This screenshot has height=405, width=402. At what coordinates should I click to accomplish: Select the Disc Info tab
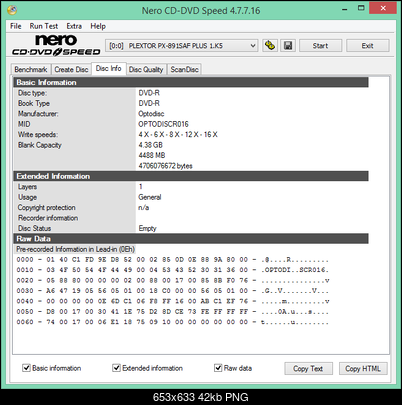coord(109,69)
